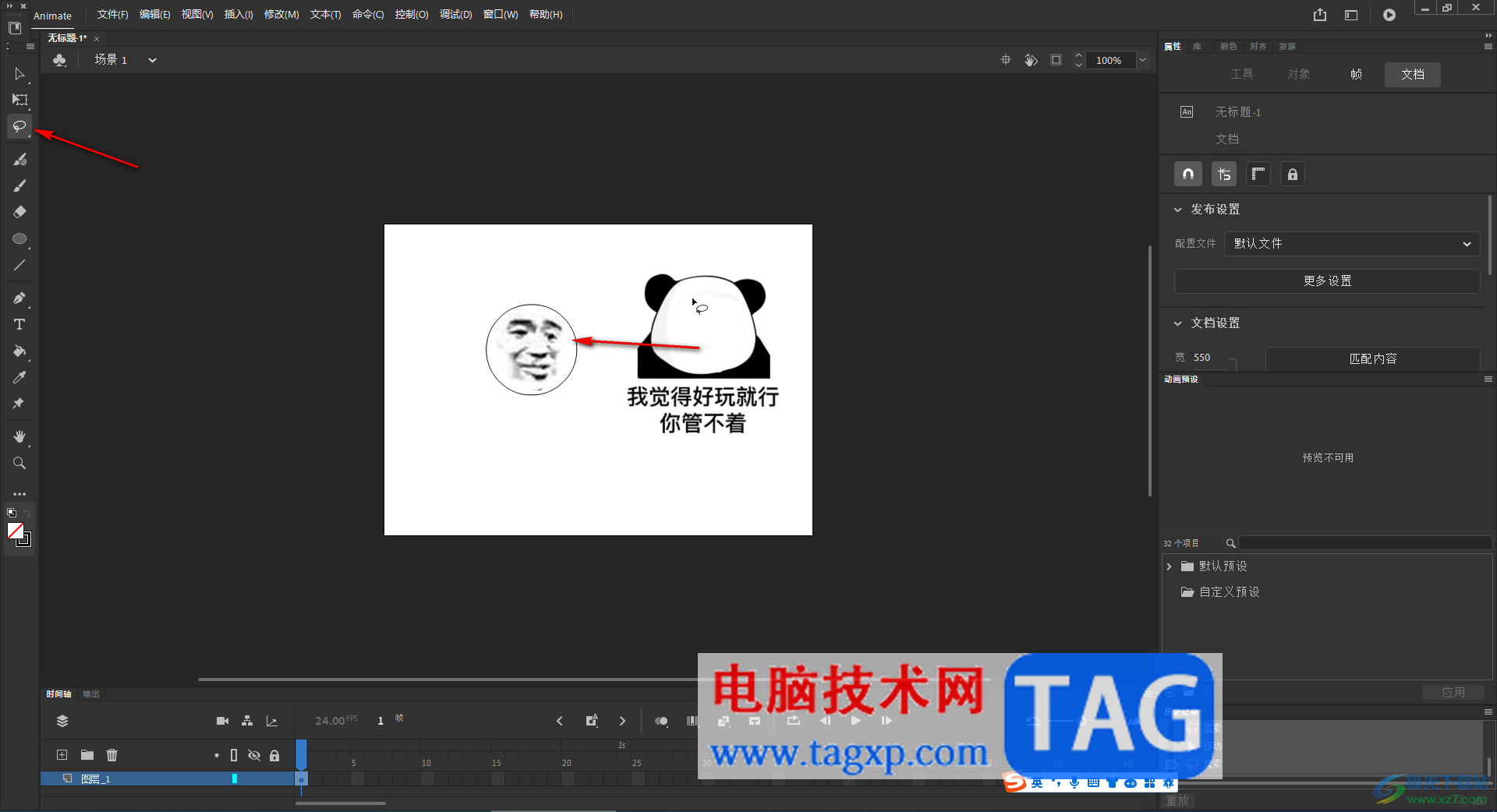Open the Properties panel options menu
Image resolution: width=1497 pixels, height=812 pixels.
click(x=1488, y=47)
